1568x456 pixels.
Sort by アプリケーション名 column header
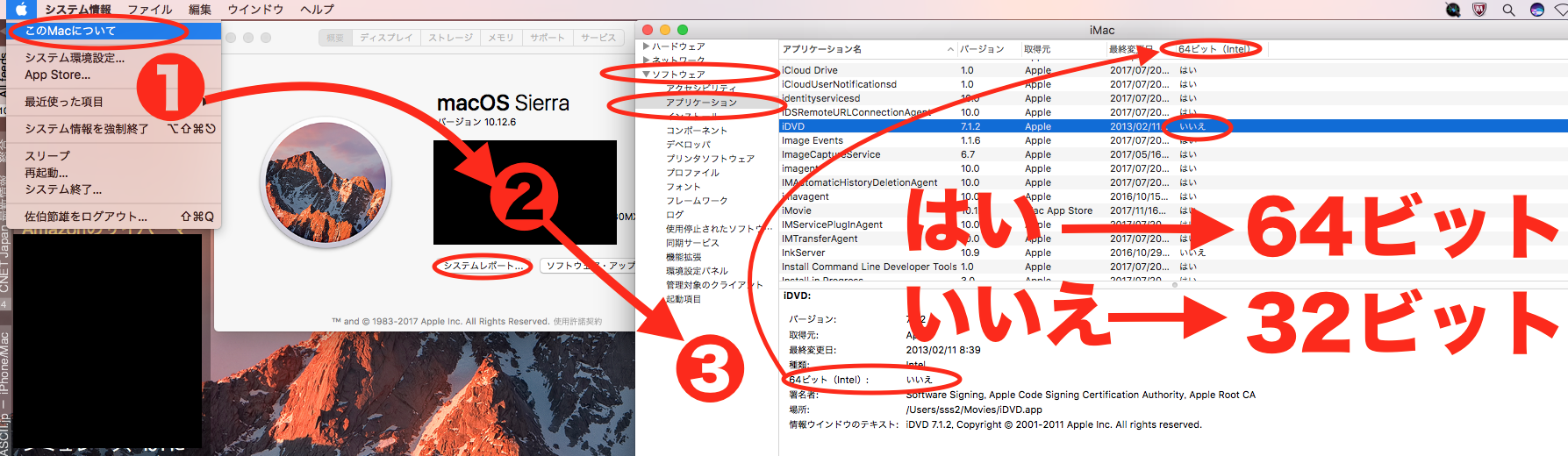(x=867, y=49)
